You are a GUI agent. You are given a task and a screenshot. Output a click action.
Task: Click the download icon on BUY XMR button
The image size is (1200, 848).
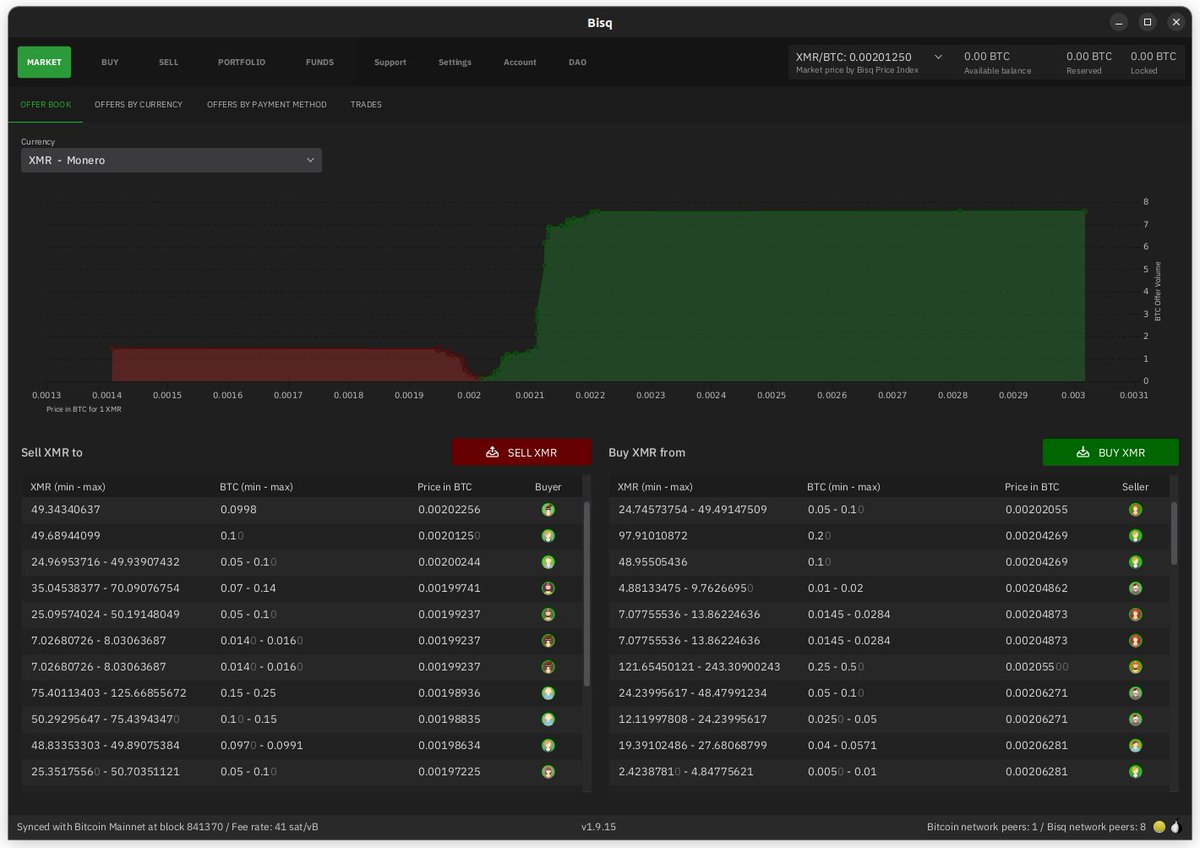[1083, 453]
